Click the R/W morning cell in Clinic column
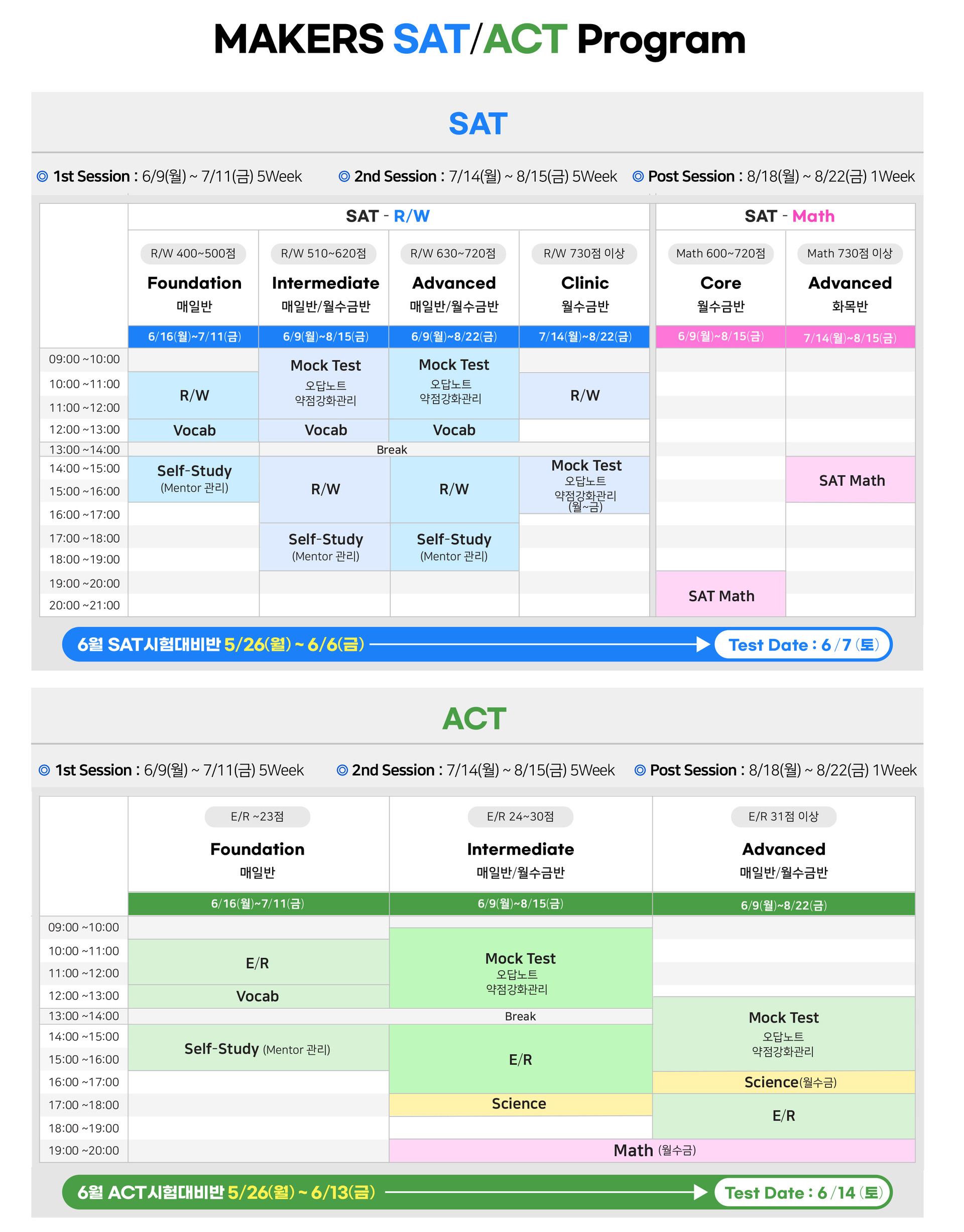Screen dimensions: 964x1232 click(585, 395)
